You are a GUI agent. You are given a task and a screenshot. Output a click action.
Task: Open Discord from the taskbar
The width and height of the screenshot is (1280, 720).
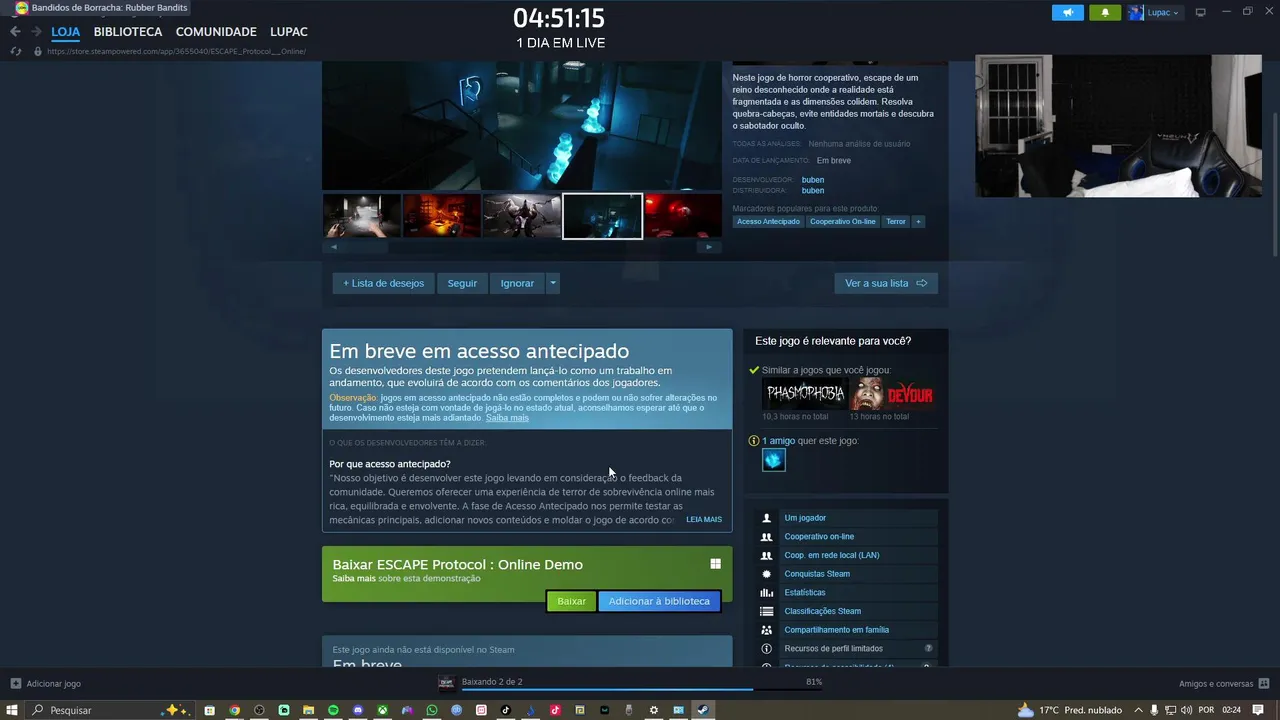coord(358,710)
